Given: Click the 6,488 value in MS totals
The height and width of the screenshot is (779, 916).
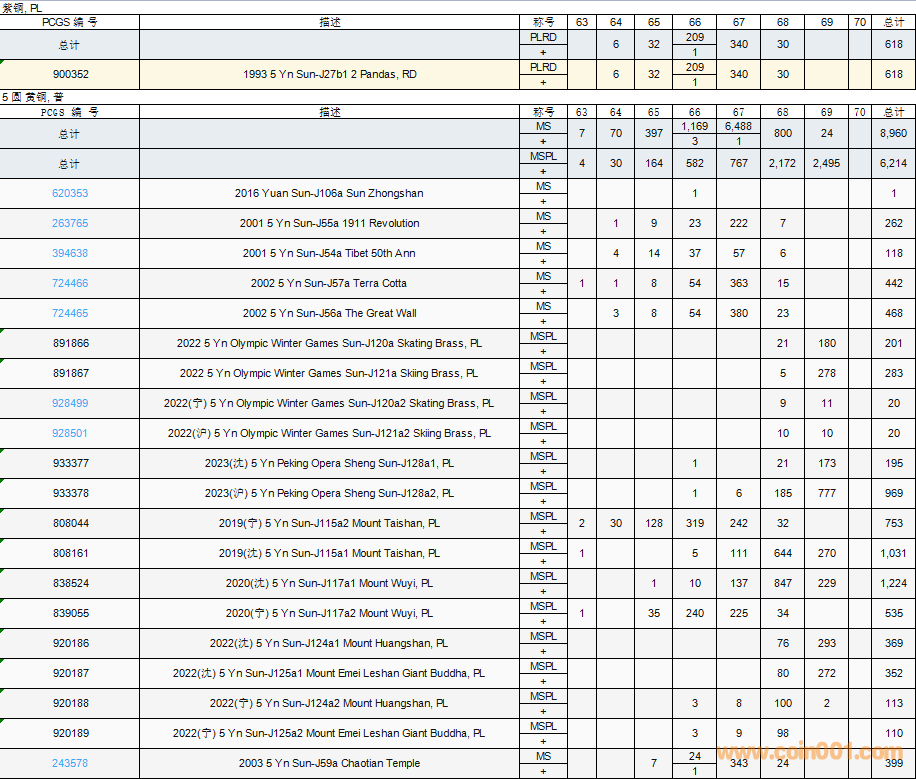Looking at the screenshot, I should coord(738,127).
